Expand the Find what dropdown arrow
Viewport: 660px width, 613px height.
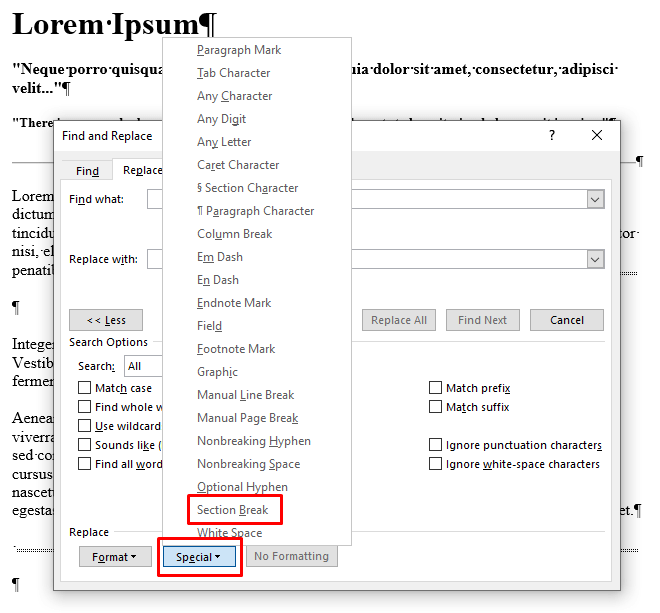click(595, 199)
